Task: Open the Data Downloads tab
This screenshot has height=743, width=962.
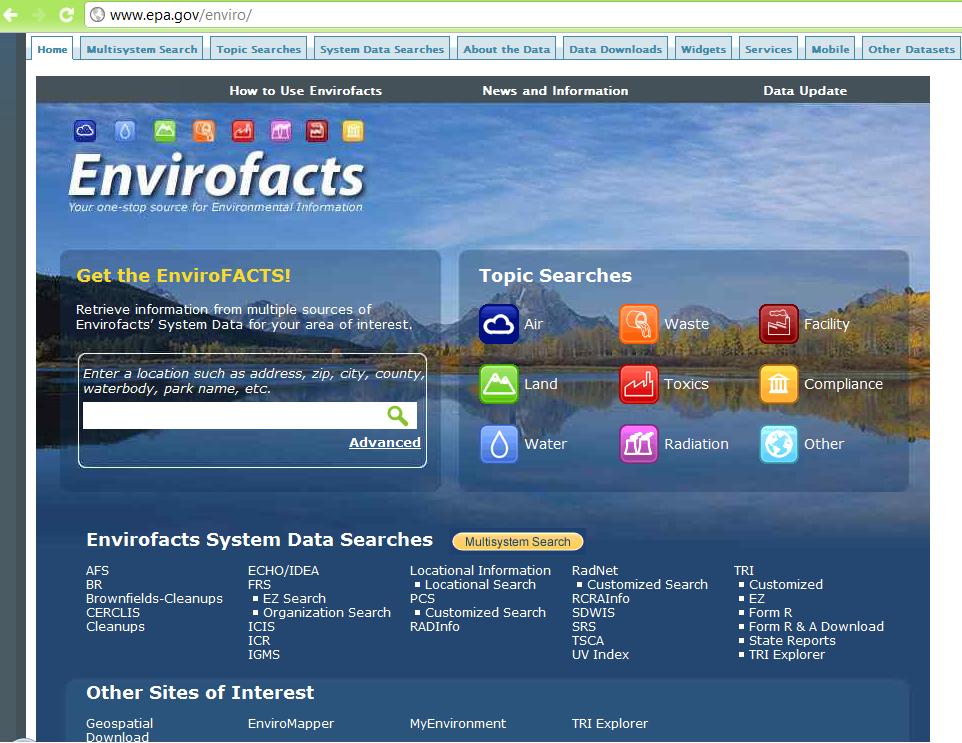Action: click(x=615, y=49)
